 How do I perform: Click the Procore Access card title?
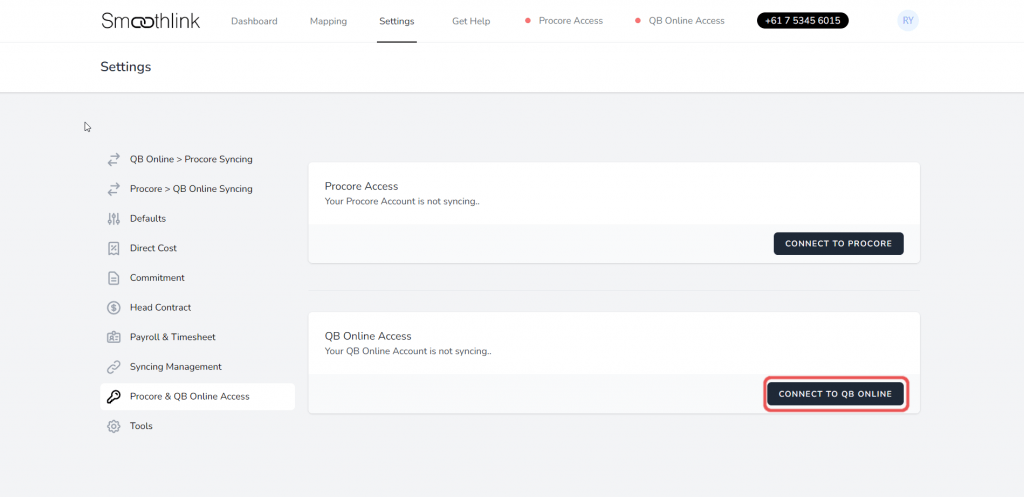point(361,186)
